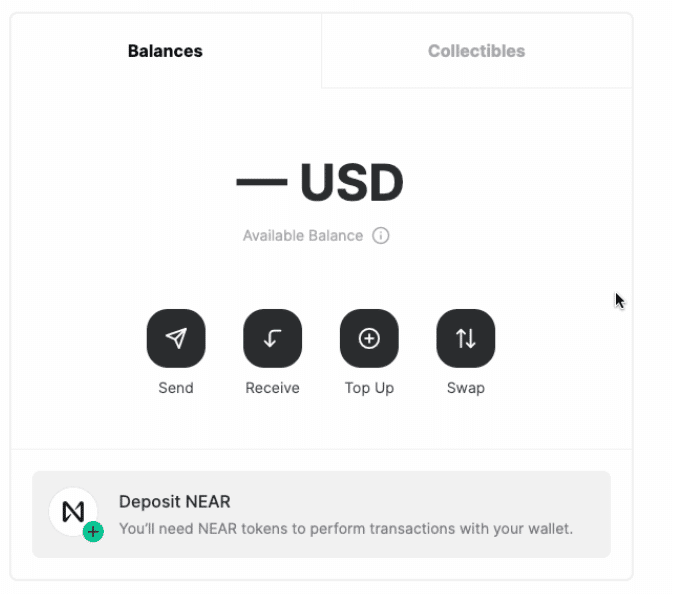Tap the green plus badge on NEAR logo

click(93, 532)
